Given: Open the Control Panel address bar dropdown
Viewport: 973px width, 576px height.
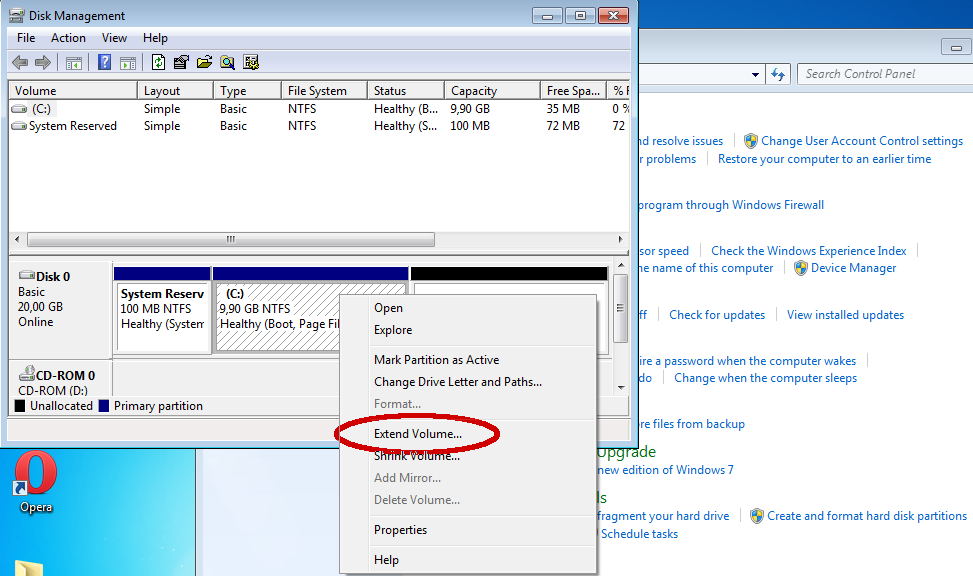Looking at the screenshot, I should (x=756, y=74).
